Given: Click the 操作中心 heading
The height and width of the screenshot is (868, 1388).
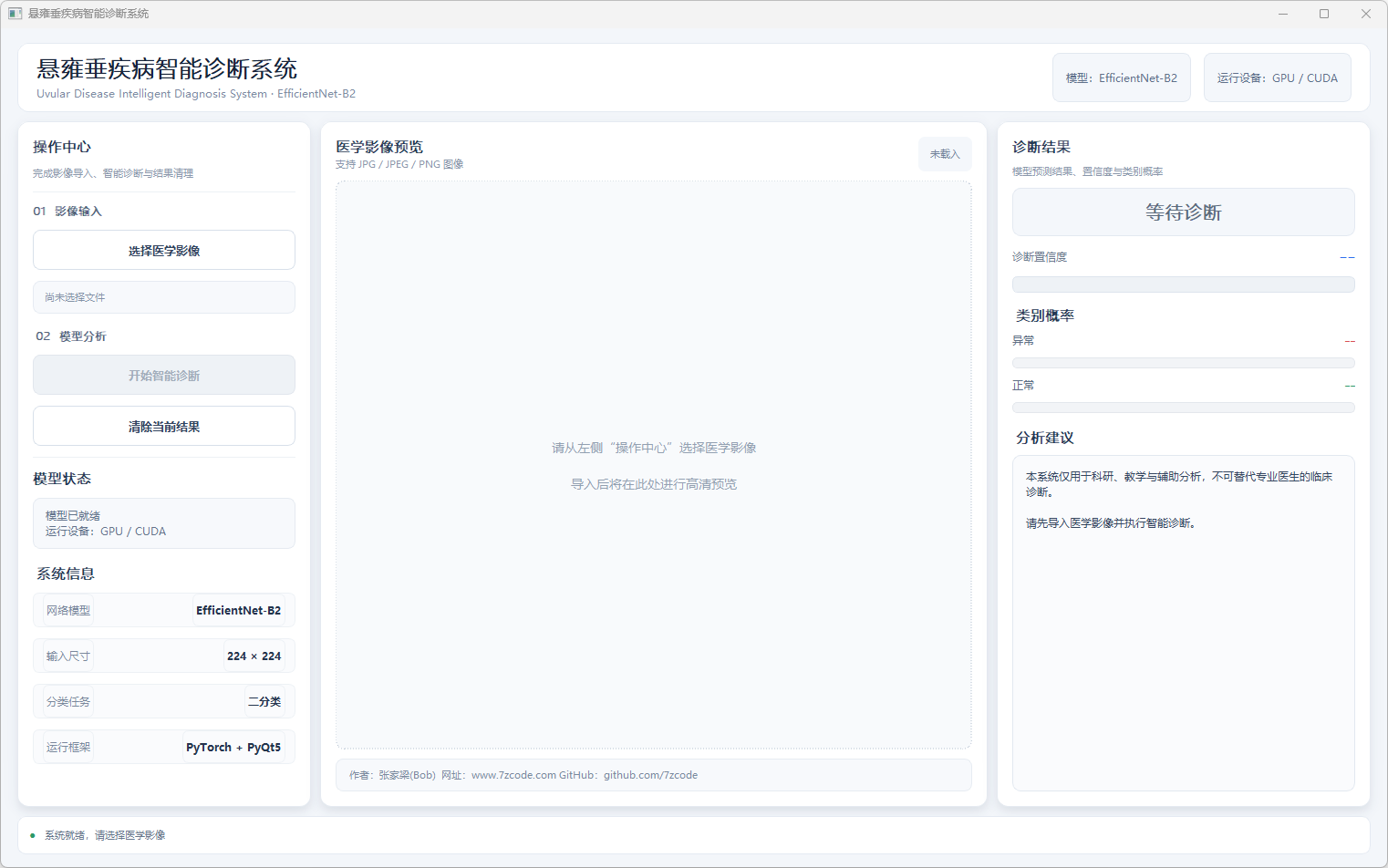Looking at the screenshot, I should coord(62,147).
